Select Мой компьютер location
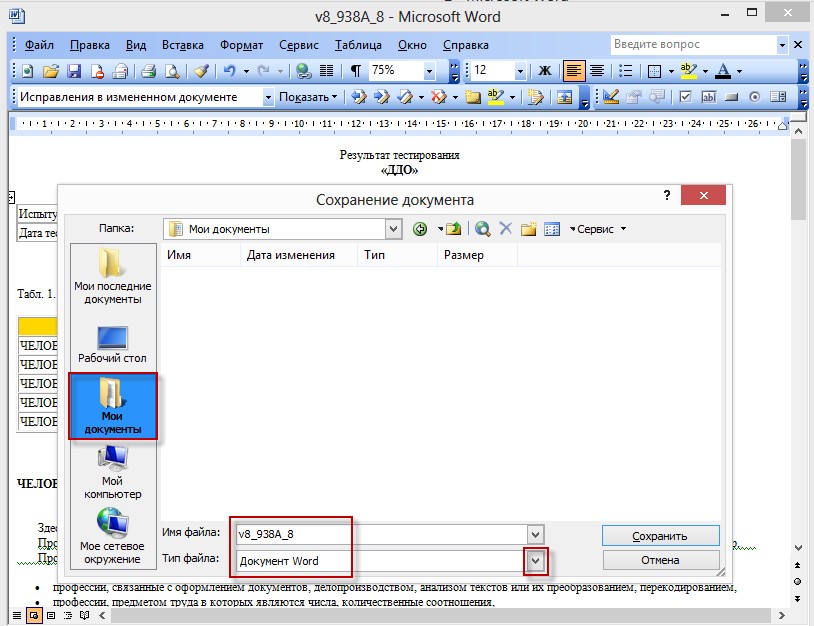Viewport: 814px width, 626px height. pos(113,472)
